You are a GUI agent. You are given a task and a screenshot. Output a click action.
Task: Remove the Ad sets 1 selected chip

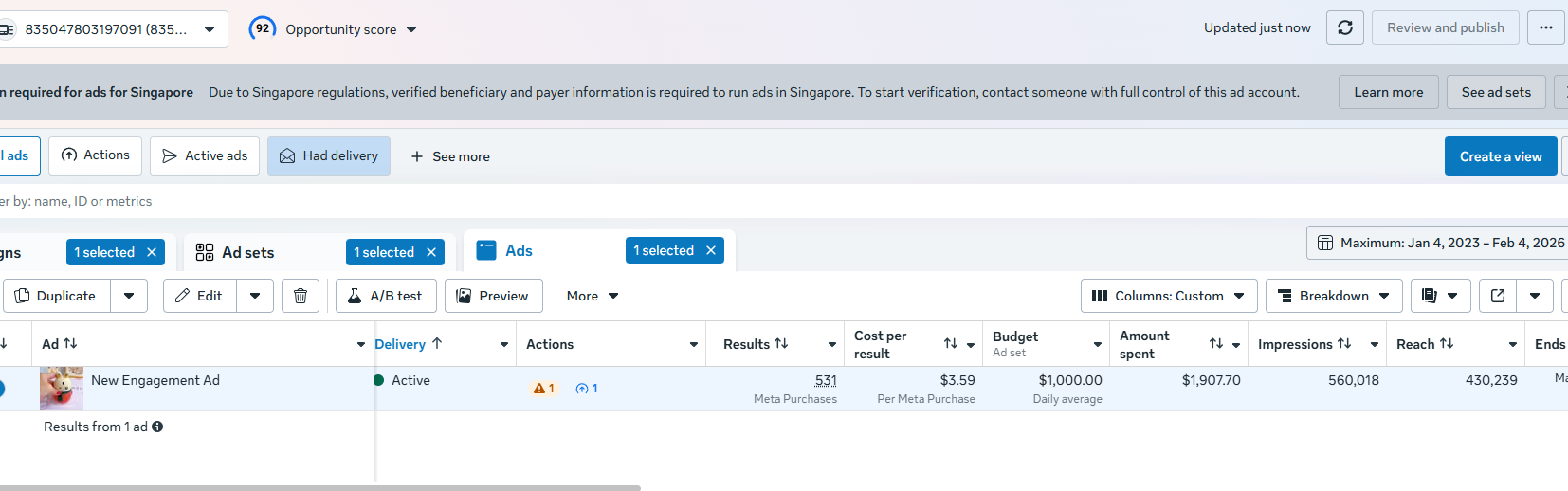pyautogui.click(x=431, y=252)
